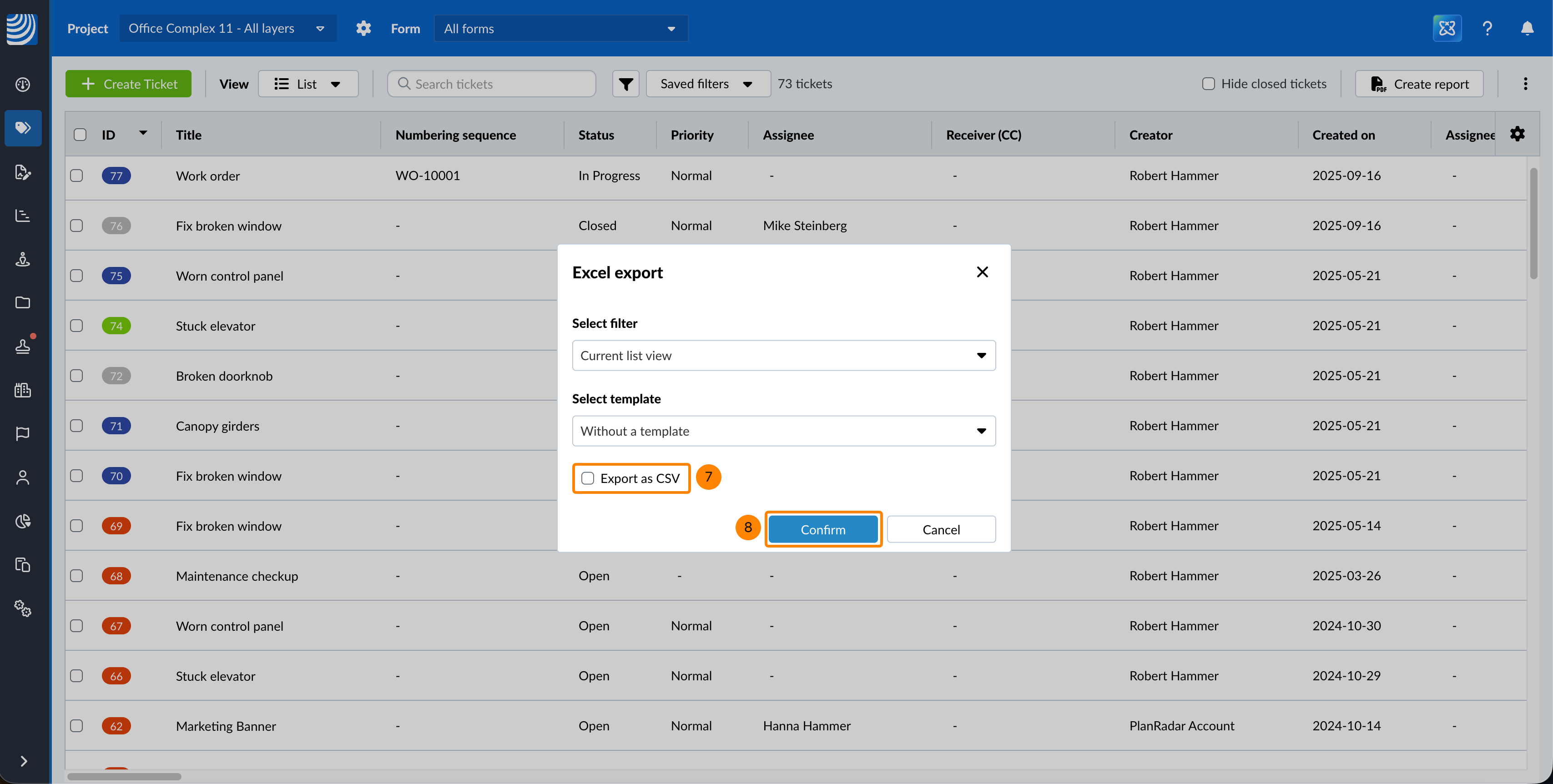
Task: Click the teal integration icon in header
Action: (x=1447, y=28)
